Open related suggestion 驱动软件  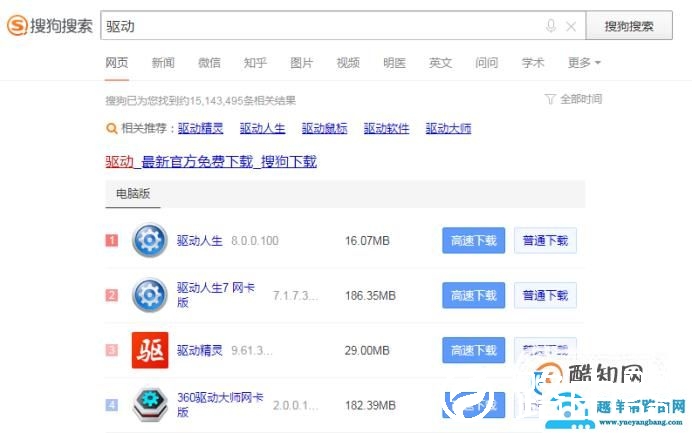387,128
